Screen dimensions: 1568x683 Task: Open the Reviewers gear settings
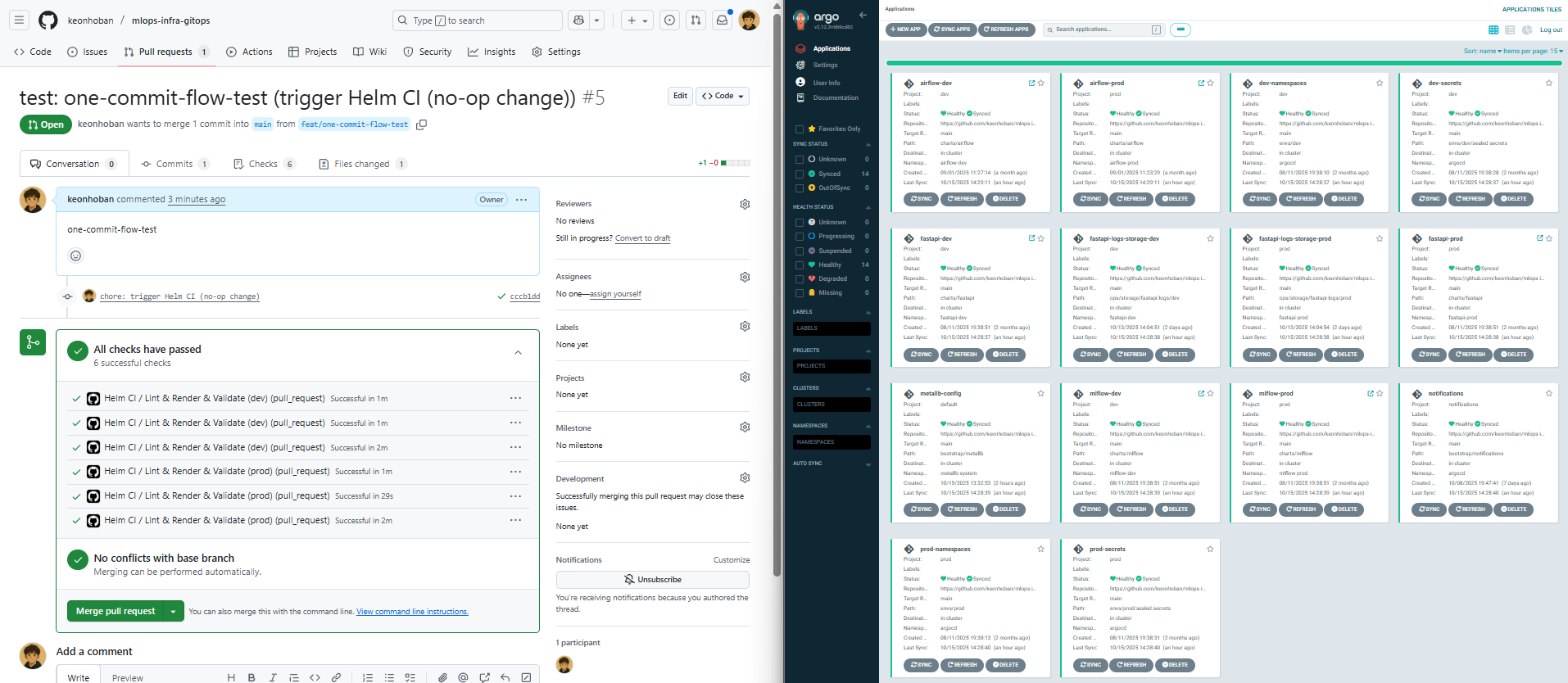point(745,204)
